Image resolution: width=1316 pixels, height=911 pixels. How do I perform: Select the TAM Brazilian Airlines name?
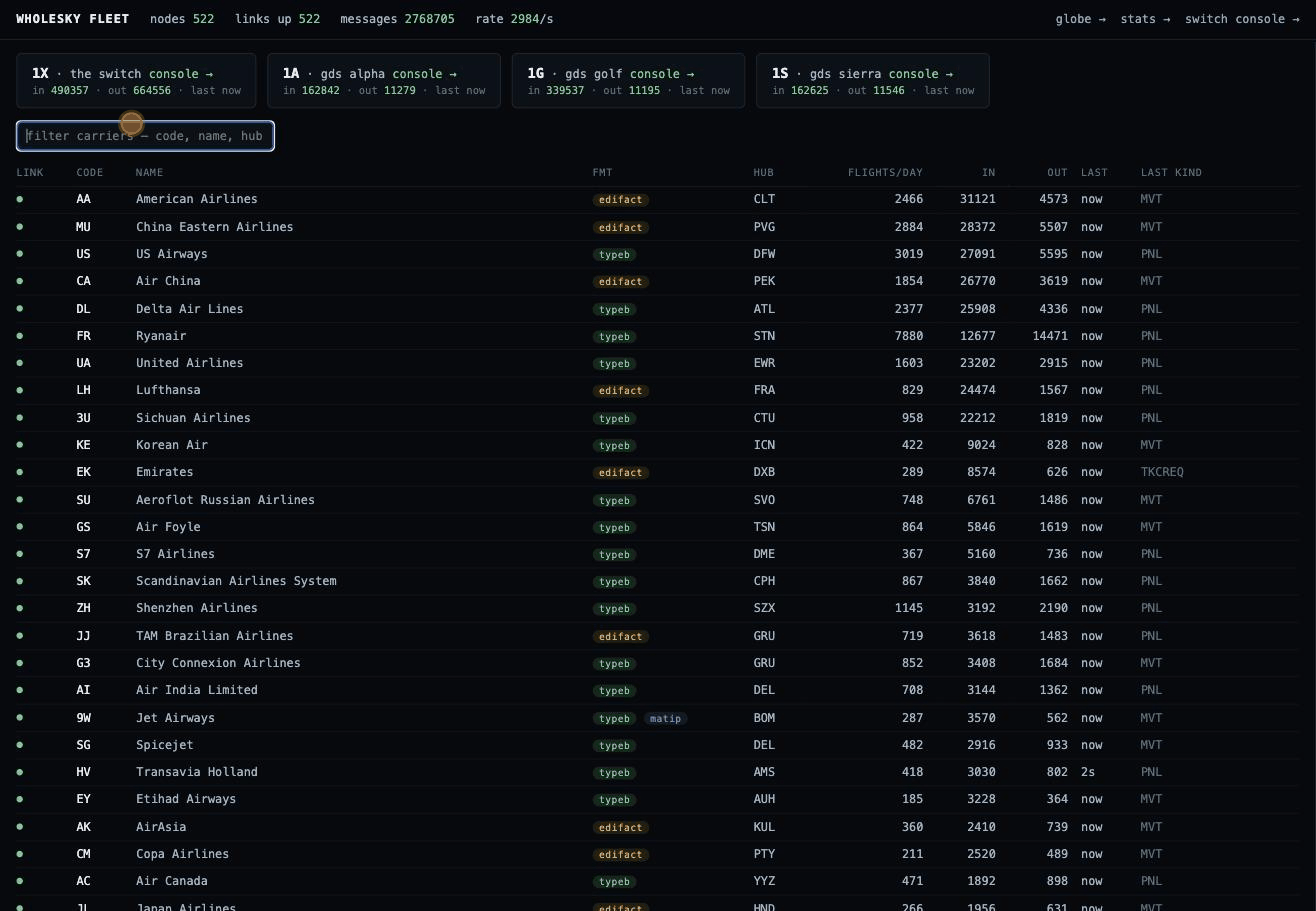[x=214, y=636]
